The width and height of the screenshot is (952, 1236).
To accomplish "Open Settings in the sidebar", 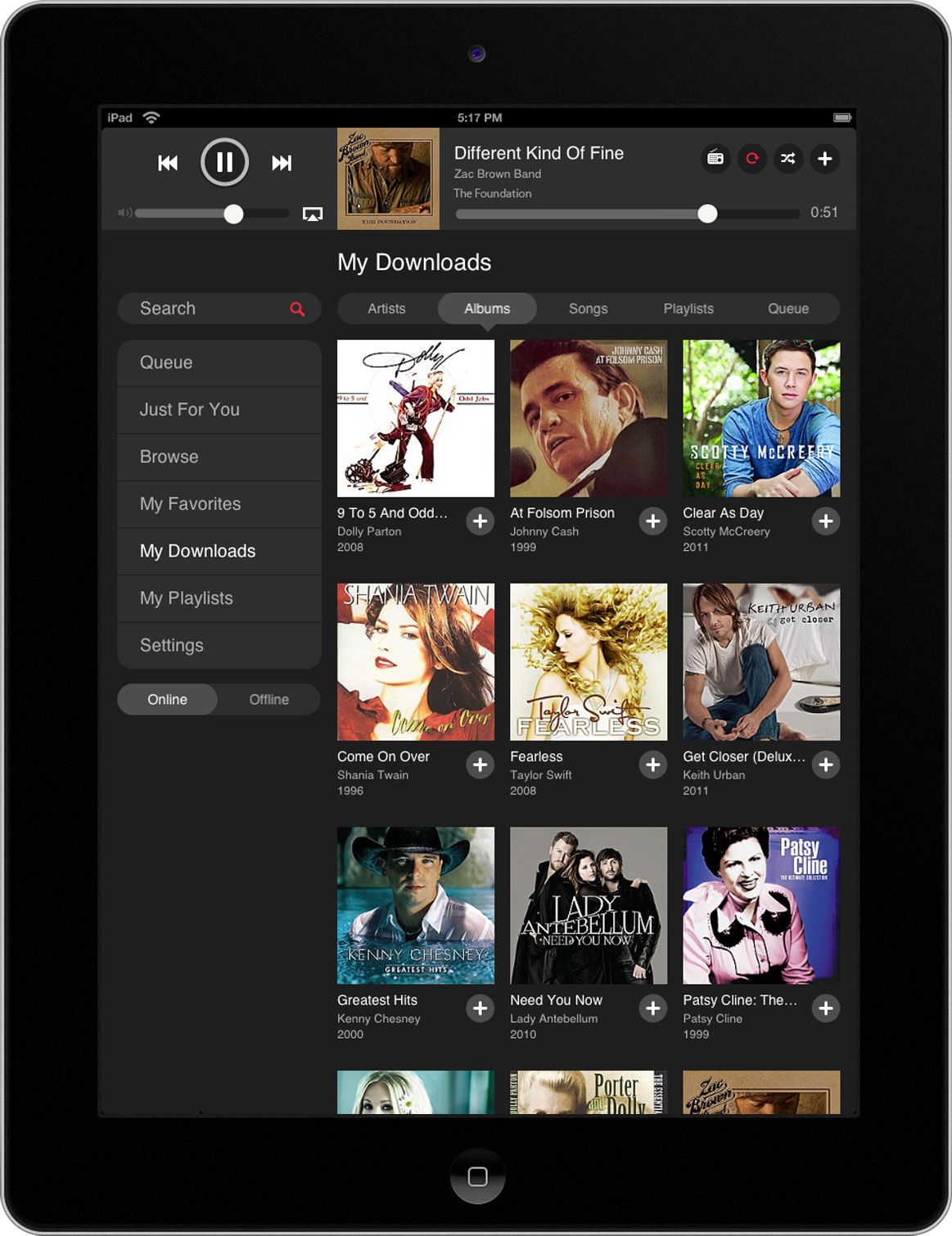I will tap(219, 646).
